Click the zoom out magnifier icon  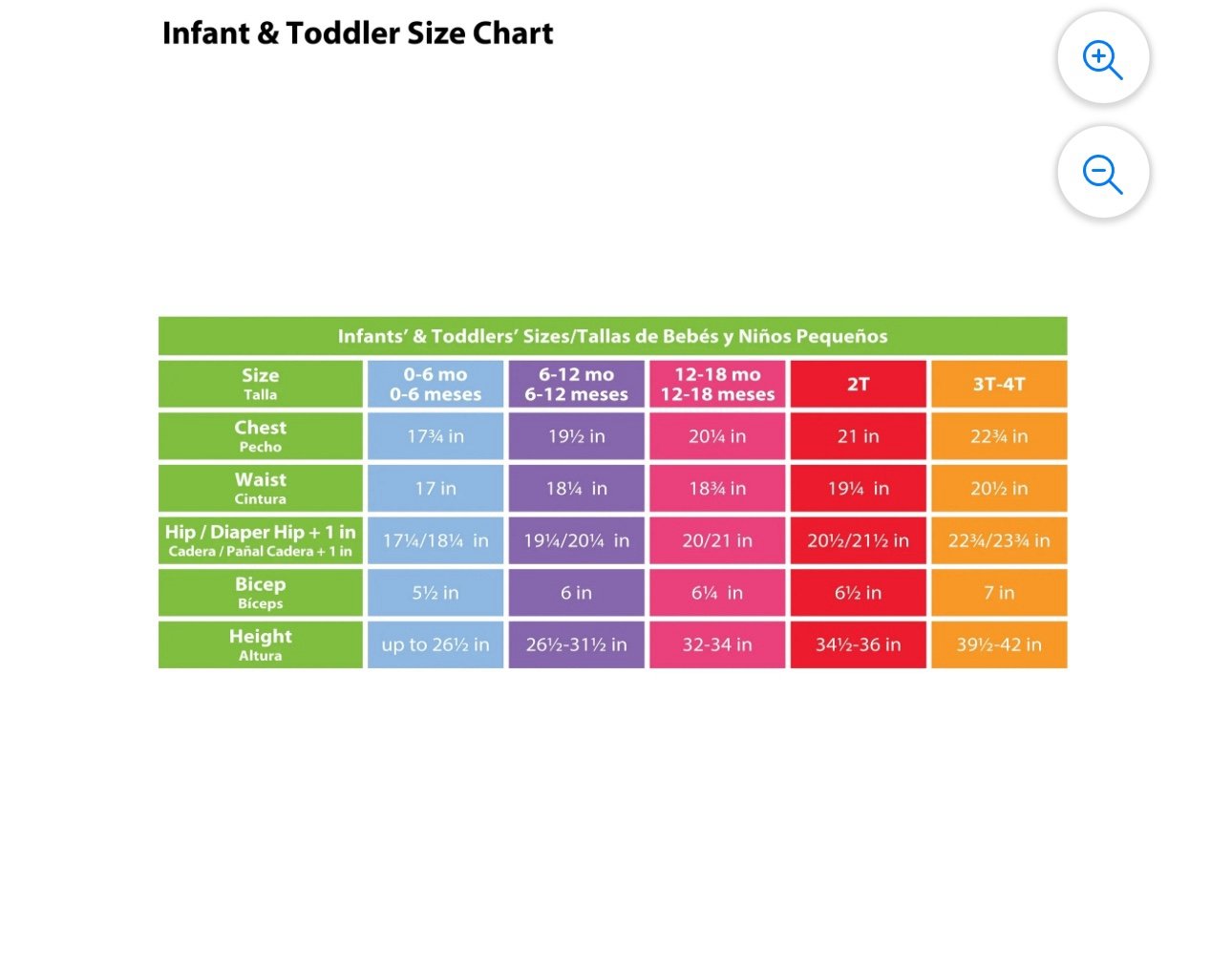1103,173
